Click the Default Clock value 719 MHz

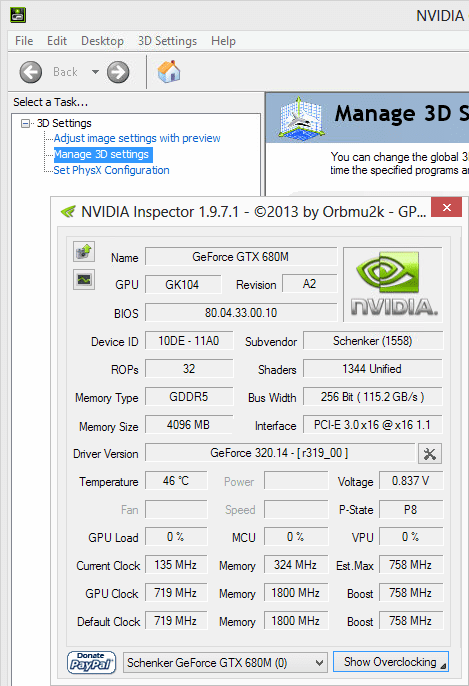176,621
